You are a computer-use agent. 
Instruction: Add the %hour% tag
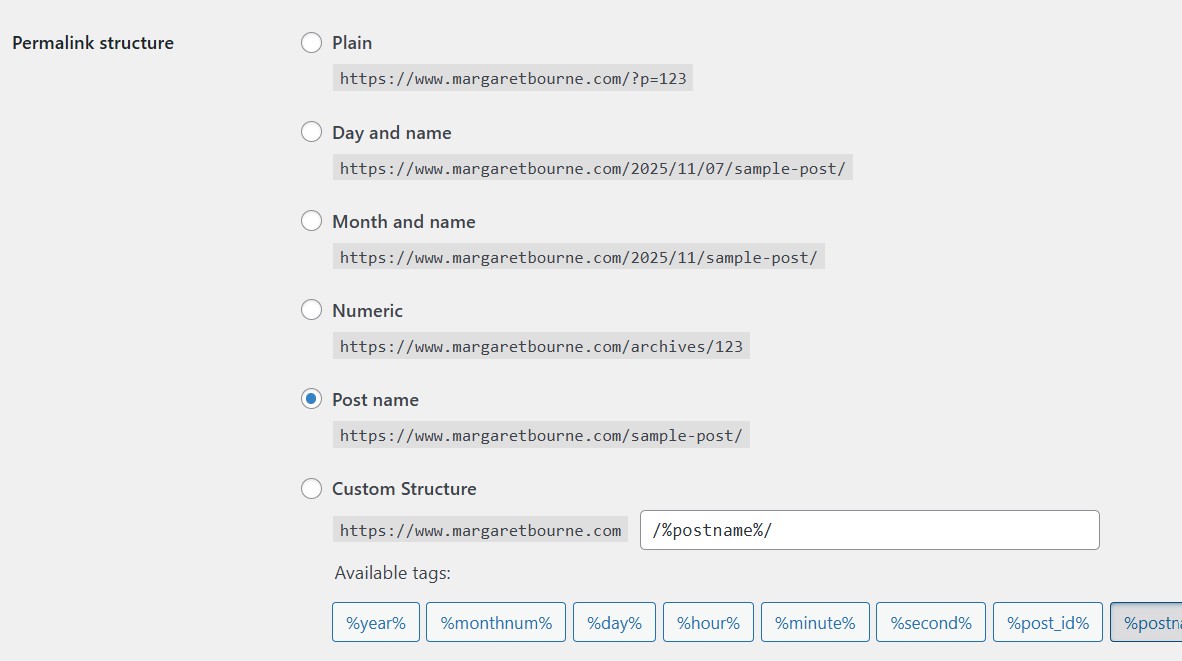click(708, 621)
